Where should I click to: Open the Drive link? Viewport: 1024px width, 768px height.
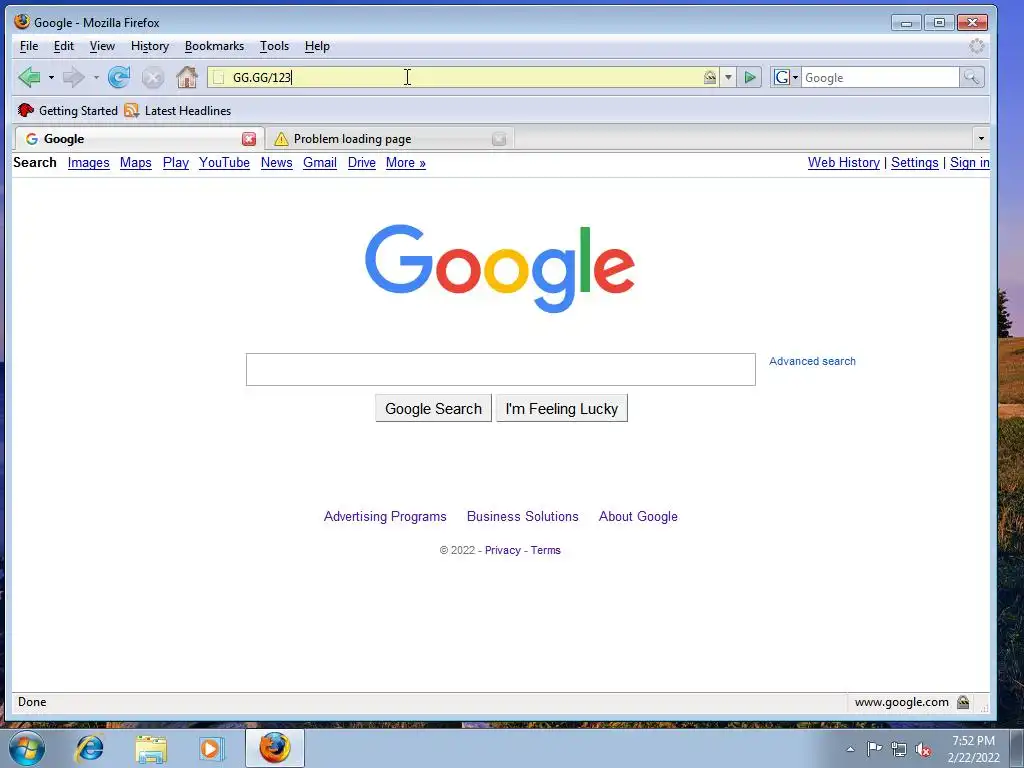(361, 163)
